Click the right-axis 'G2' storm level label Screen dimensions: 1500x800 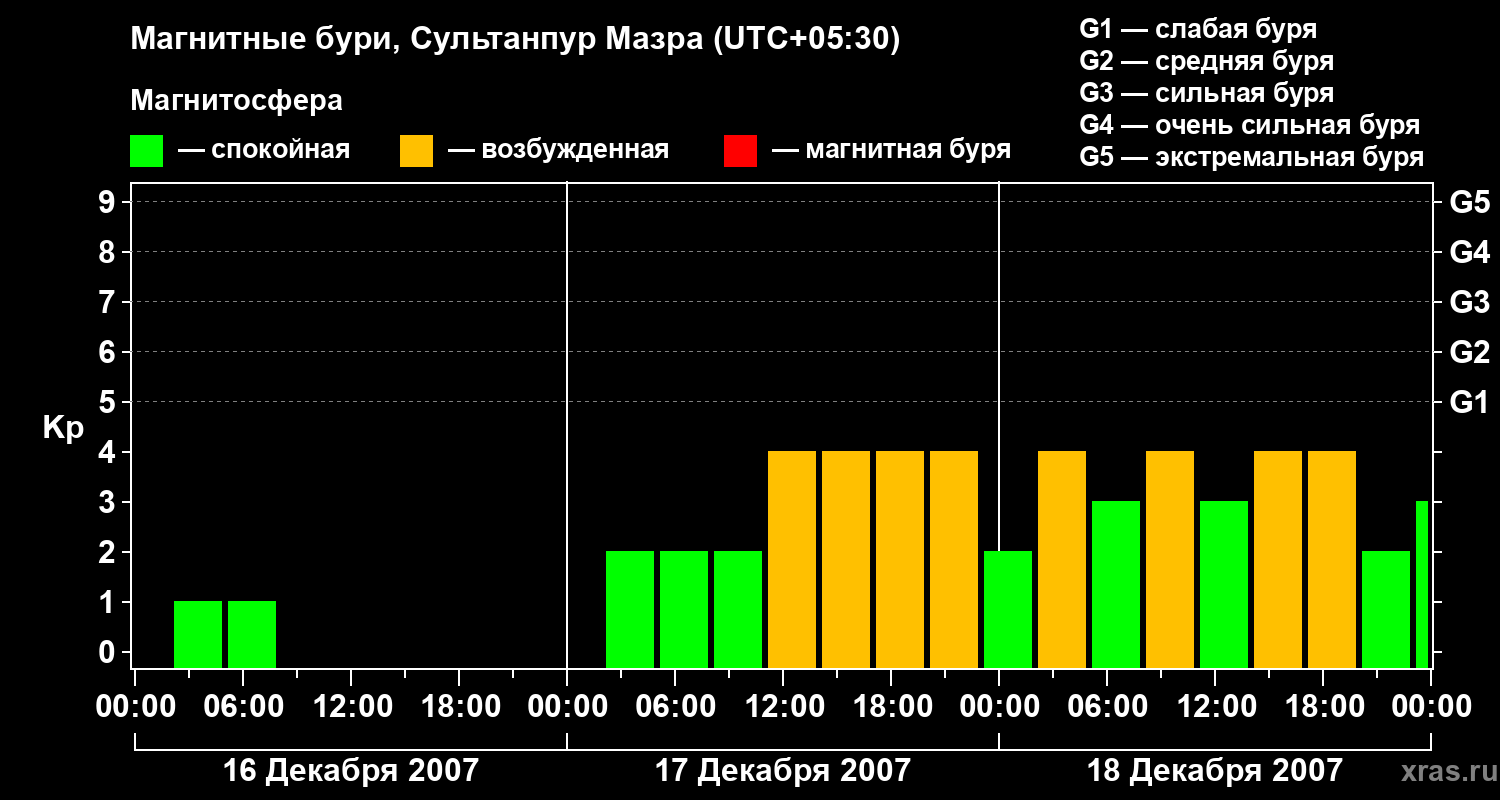click(1470, 352)
